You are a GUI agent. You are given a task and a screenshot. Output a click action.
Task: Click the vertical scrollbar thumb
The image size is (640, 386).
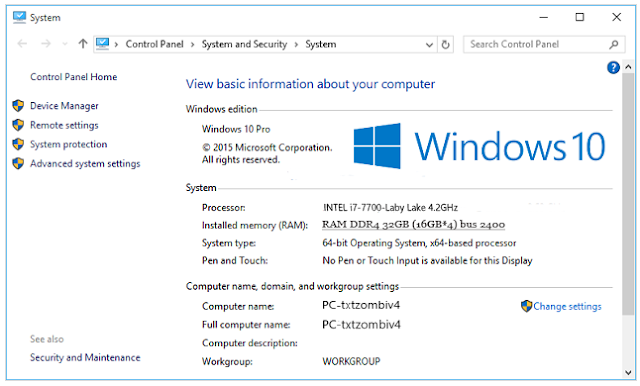[x=628, y=194]
